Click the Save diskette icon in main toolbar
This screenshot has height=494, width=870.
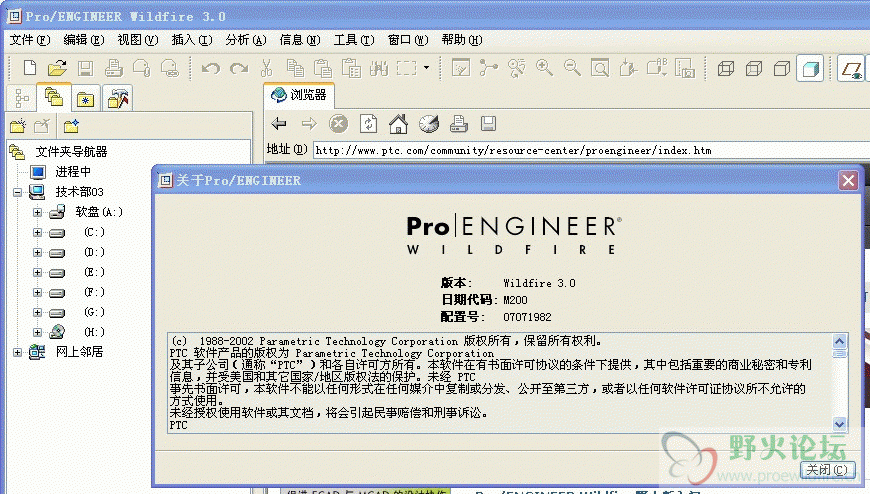coord(85,68)
